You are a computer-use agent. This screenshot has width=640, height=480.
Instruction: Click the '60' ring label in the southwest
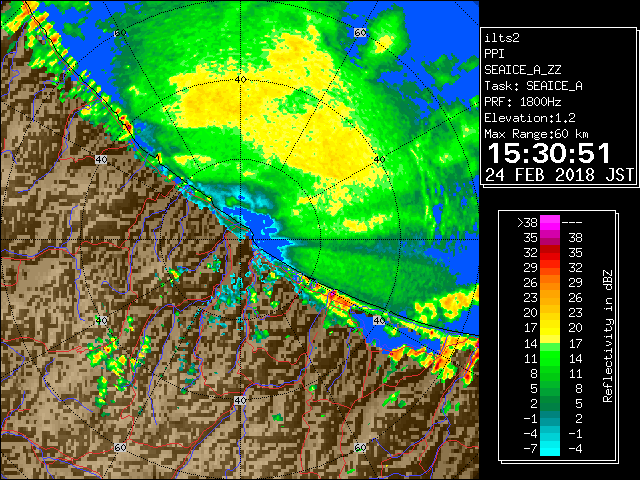point(120,447)
